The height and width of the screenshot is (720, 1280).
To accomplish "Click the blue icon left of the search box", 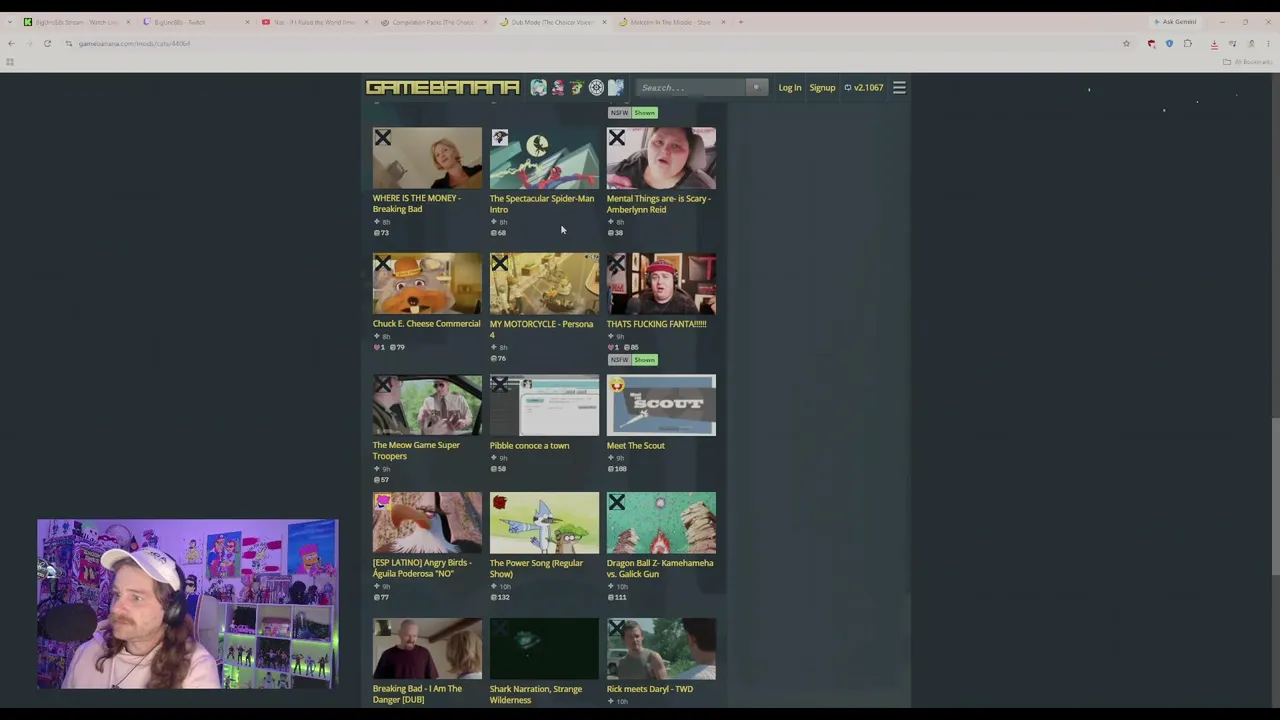I will coord(615,88).
